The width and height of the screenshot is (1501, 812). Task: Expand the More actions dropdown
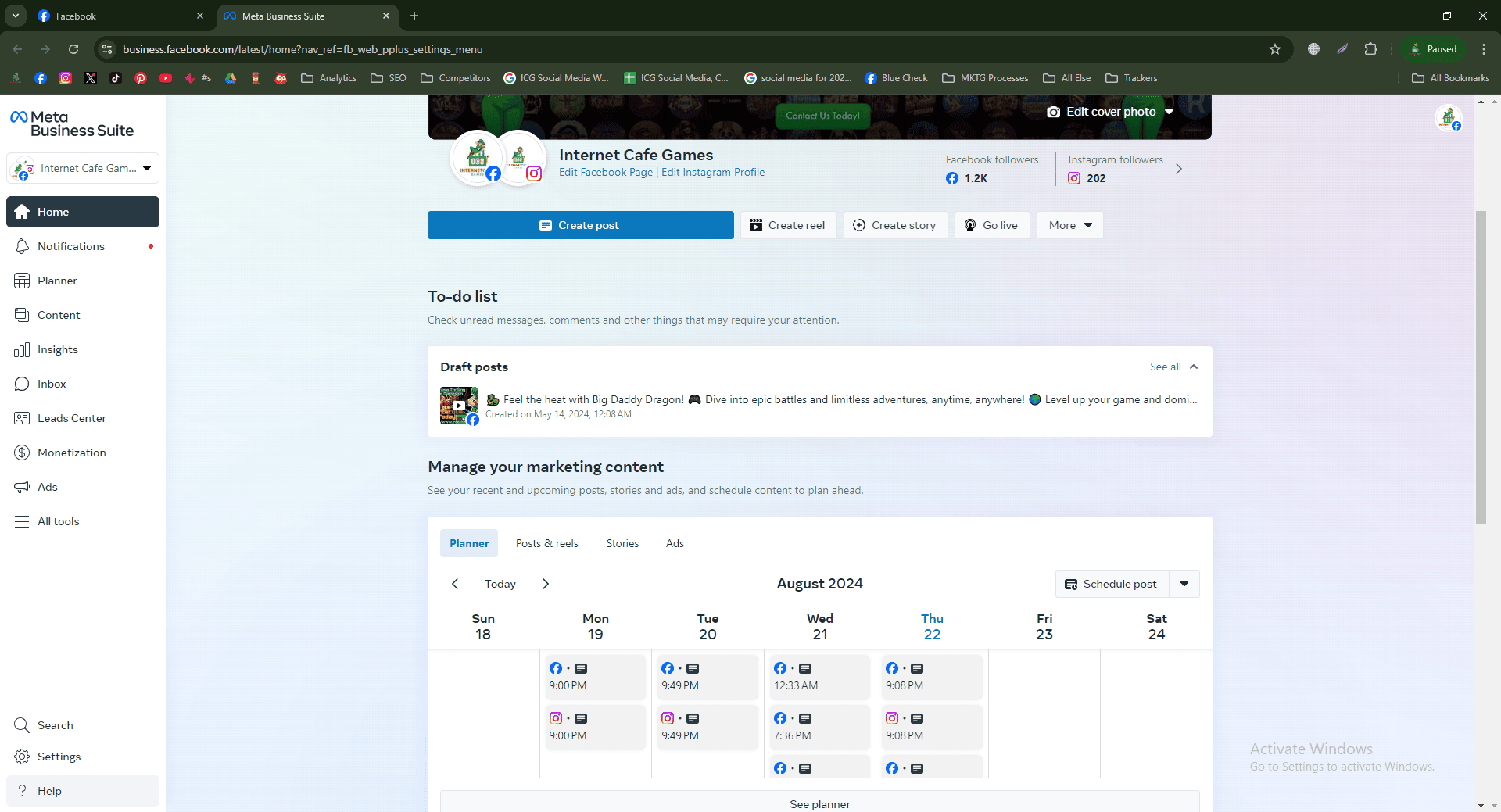click(x=1070, y=225)
